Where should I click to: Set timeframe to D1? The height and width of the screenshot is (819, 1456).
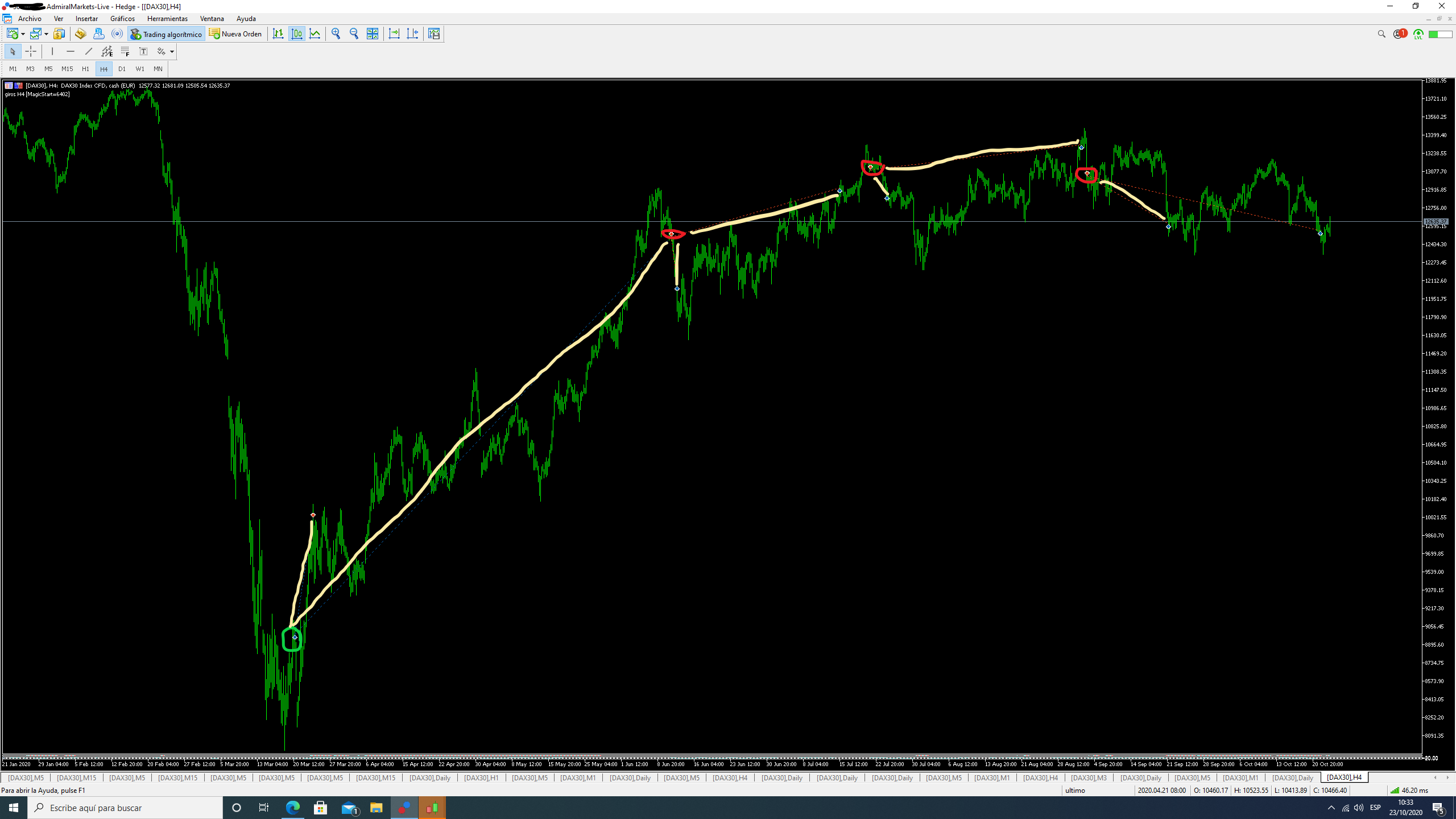pos(122,69)
